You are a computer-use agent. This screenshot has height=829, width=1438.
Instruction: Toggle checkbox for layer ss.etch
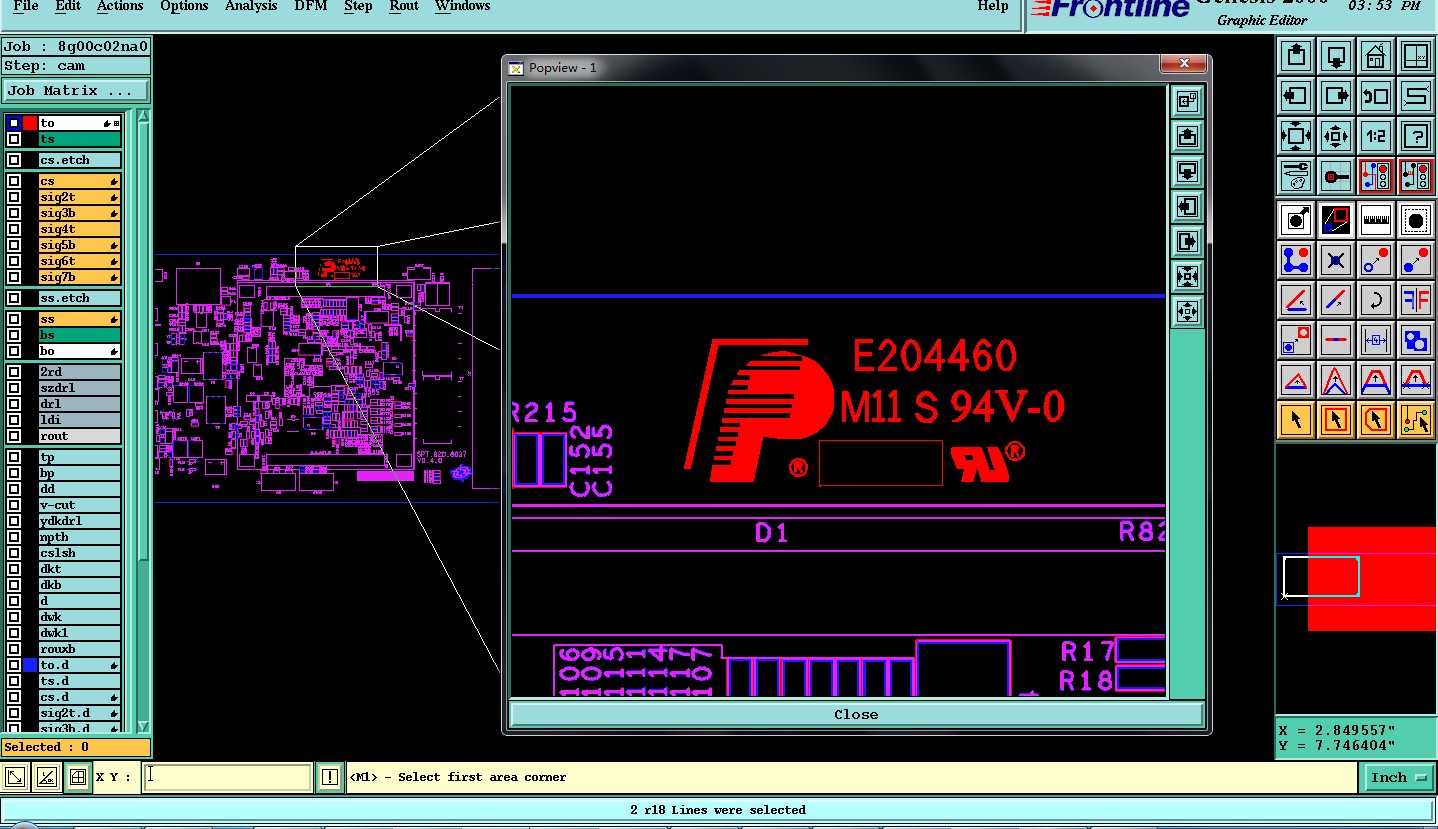(14, 298)
